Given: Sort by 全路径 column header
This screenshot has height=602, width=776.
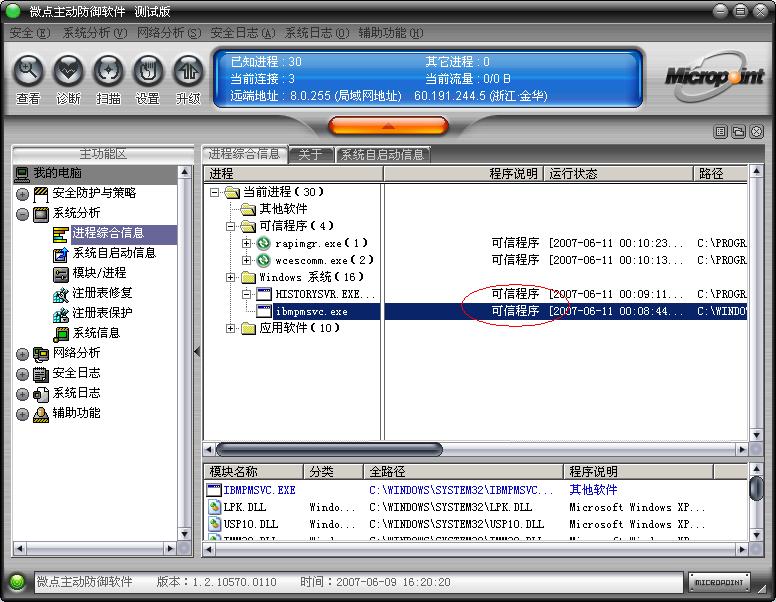Looking at the screenshot, I should pyautogui.click(x=464, y=472).
